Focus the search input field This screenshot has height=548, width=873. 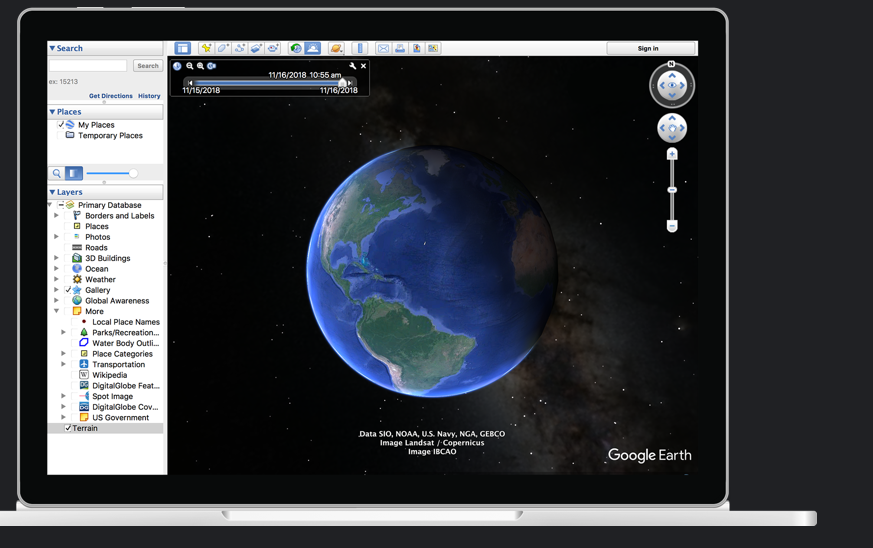coord(88,66)
